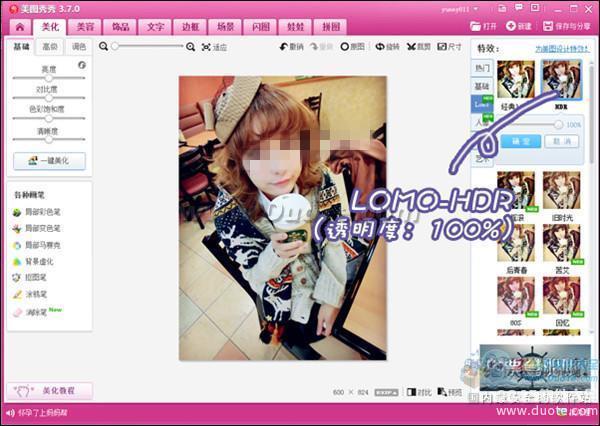Viewport: 600px width, 426px height.
Task: Open the 热门 effects category
Action: (x=482, y=68)
